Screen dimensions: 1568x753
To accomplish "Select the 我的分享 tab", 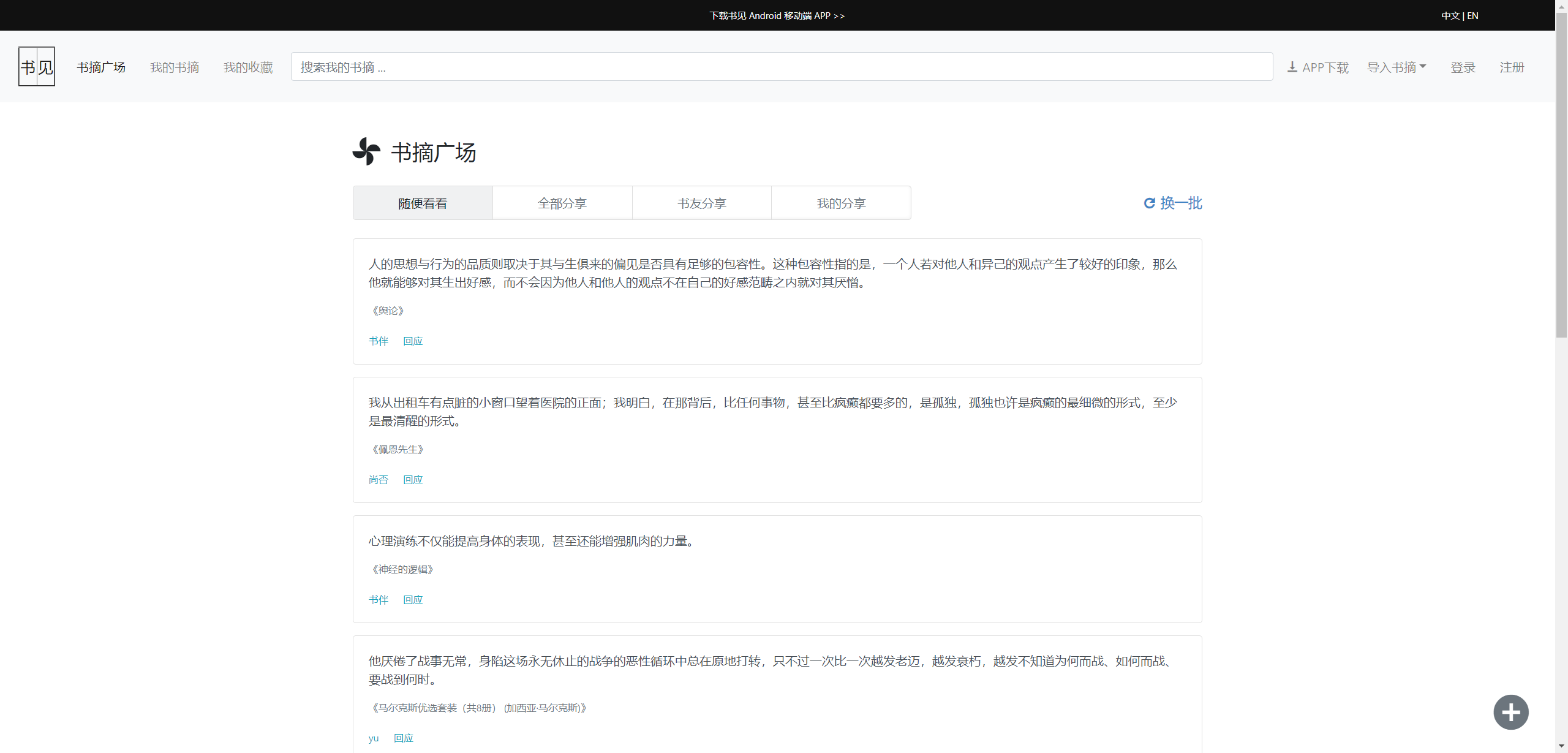I will click(x=840, y=203).
